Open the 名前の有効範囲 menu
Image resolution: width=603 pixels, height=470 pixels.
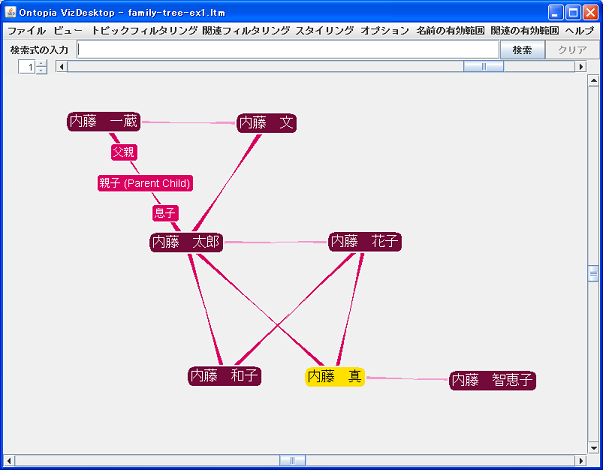point(450,31)
